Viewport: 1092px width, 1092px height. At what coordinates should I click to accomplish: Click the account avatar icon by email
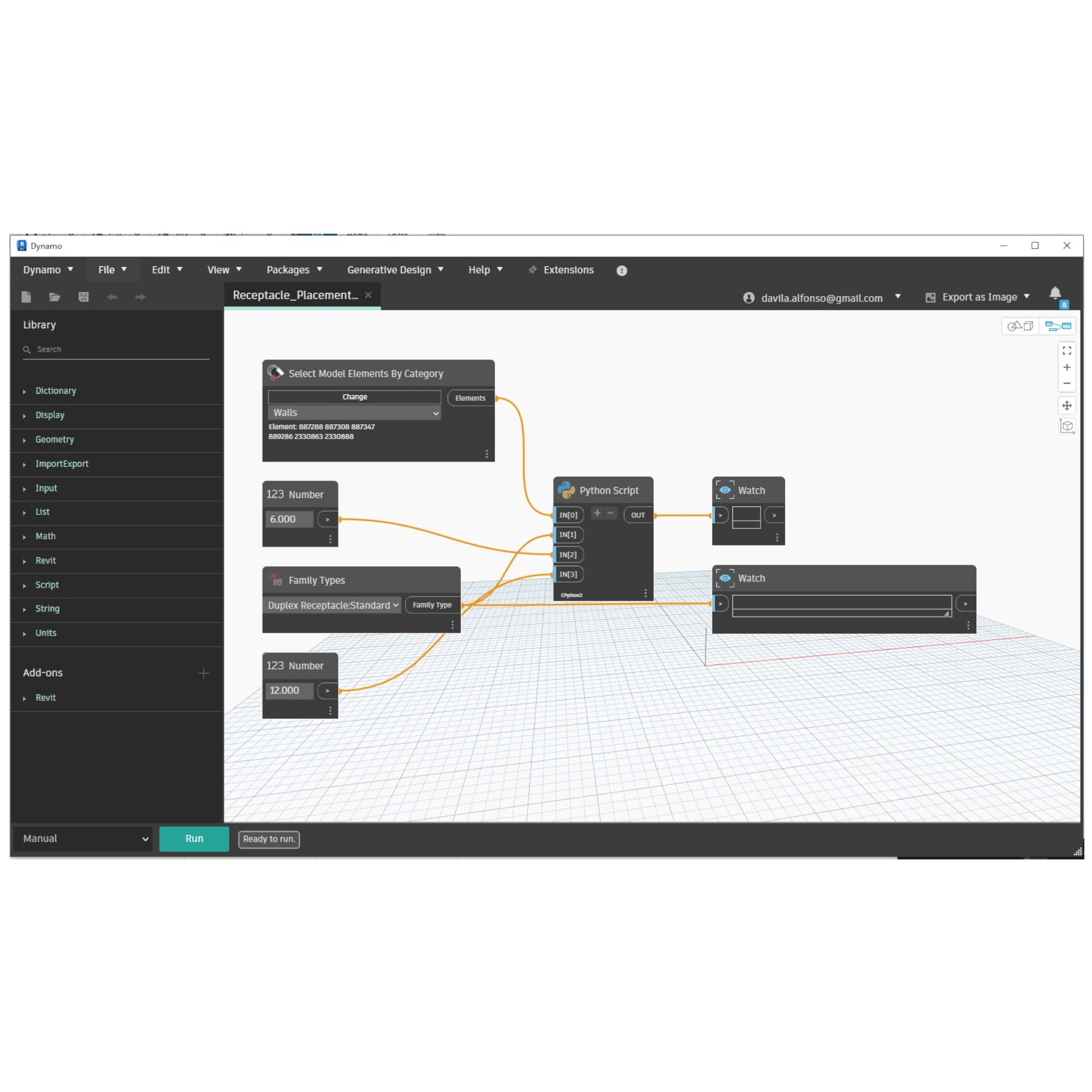click(749, 298)
